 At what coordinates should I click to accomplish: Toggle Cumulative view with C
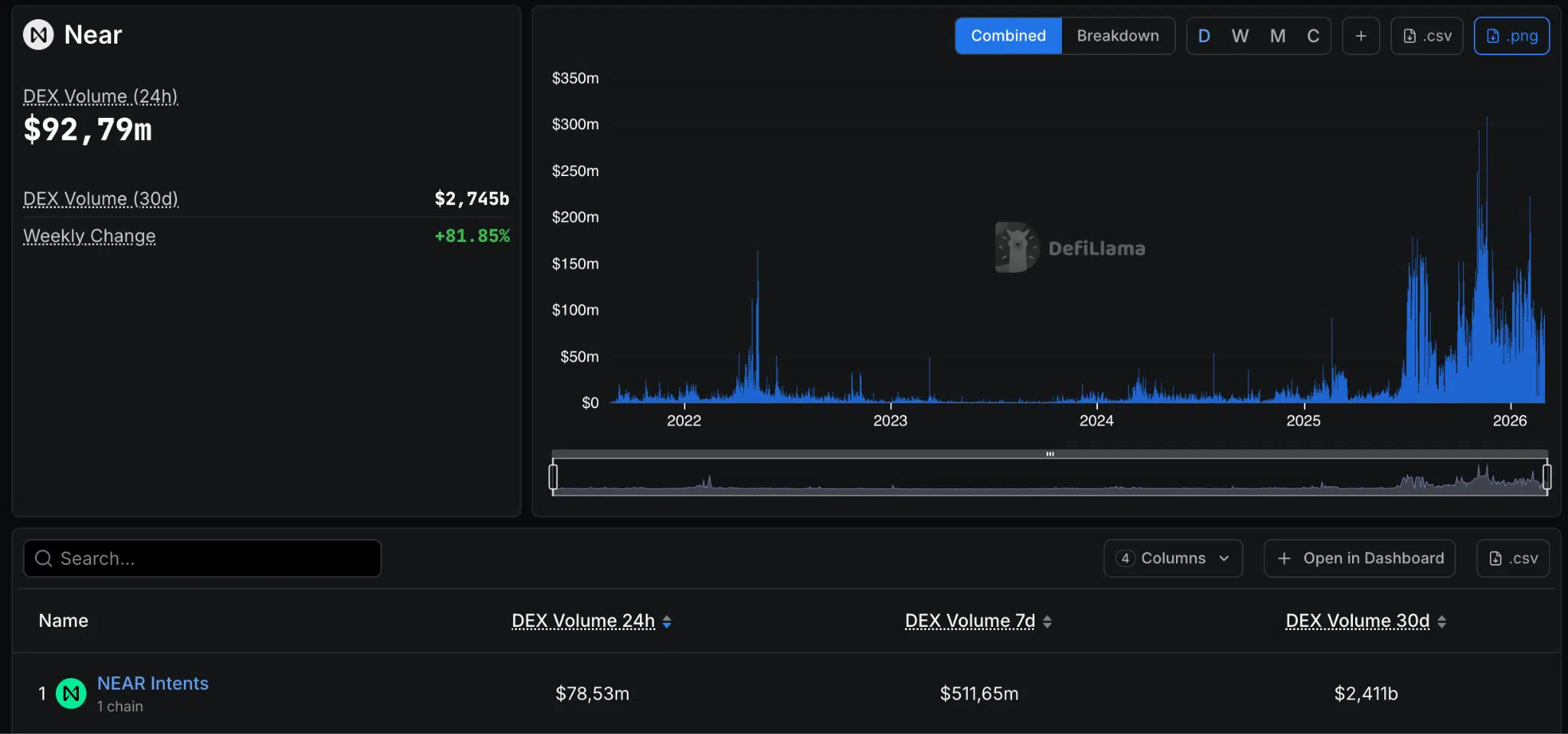[1313, 35]
